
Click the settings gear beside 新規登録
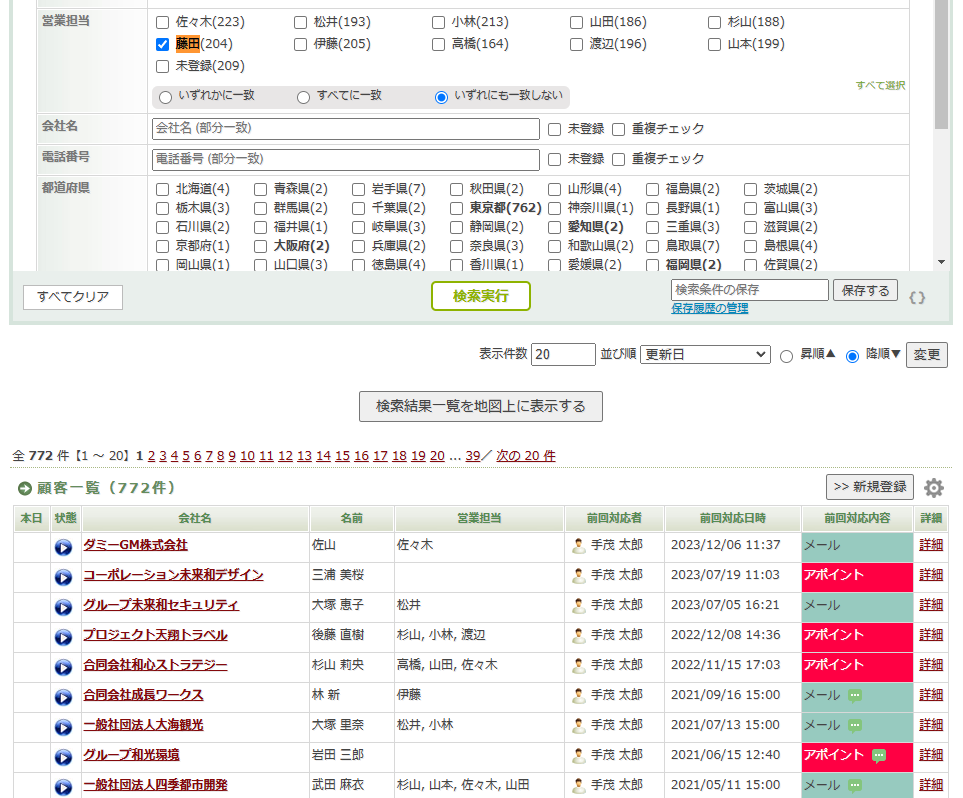[x=933, y=488]
